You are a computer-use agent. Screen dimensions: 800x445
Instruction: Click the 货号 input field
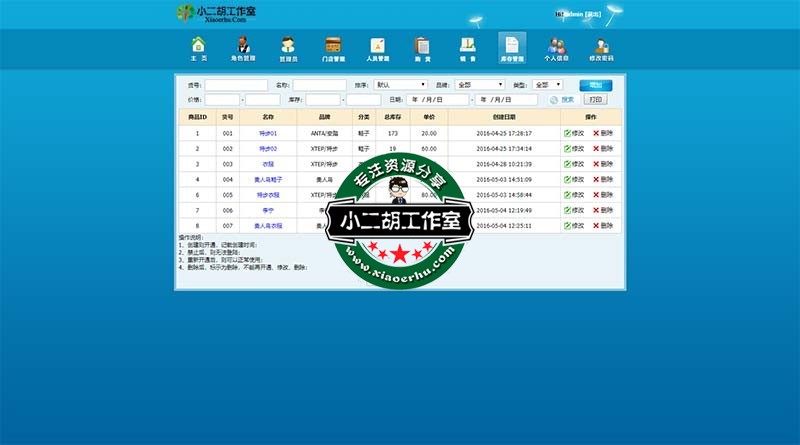point(236,85)
